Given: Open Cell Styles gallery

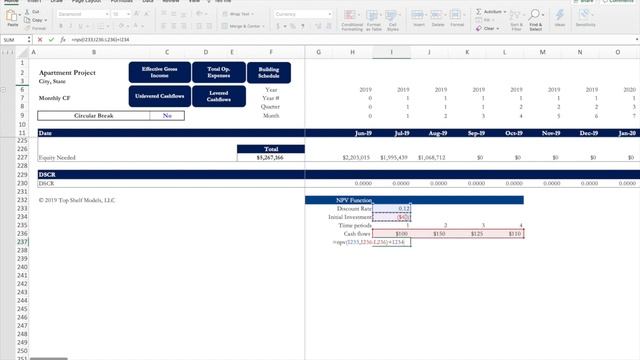Looking at the screenshot, I should (392, 20).
